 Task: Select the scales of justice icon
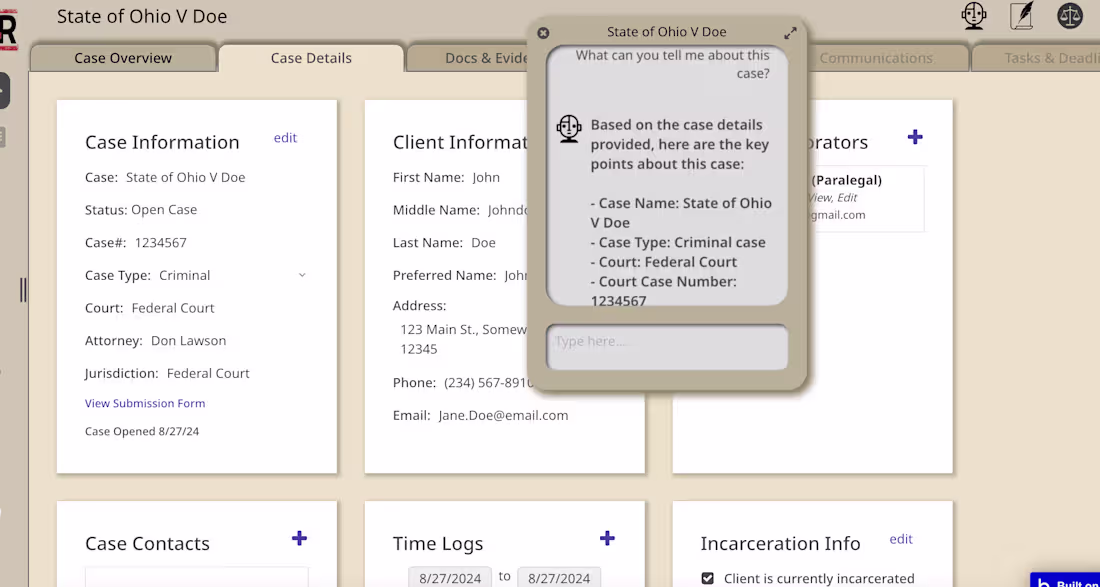click(x=1070, y=16)
